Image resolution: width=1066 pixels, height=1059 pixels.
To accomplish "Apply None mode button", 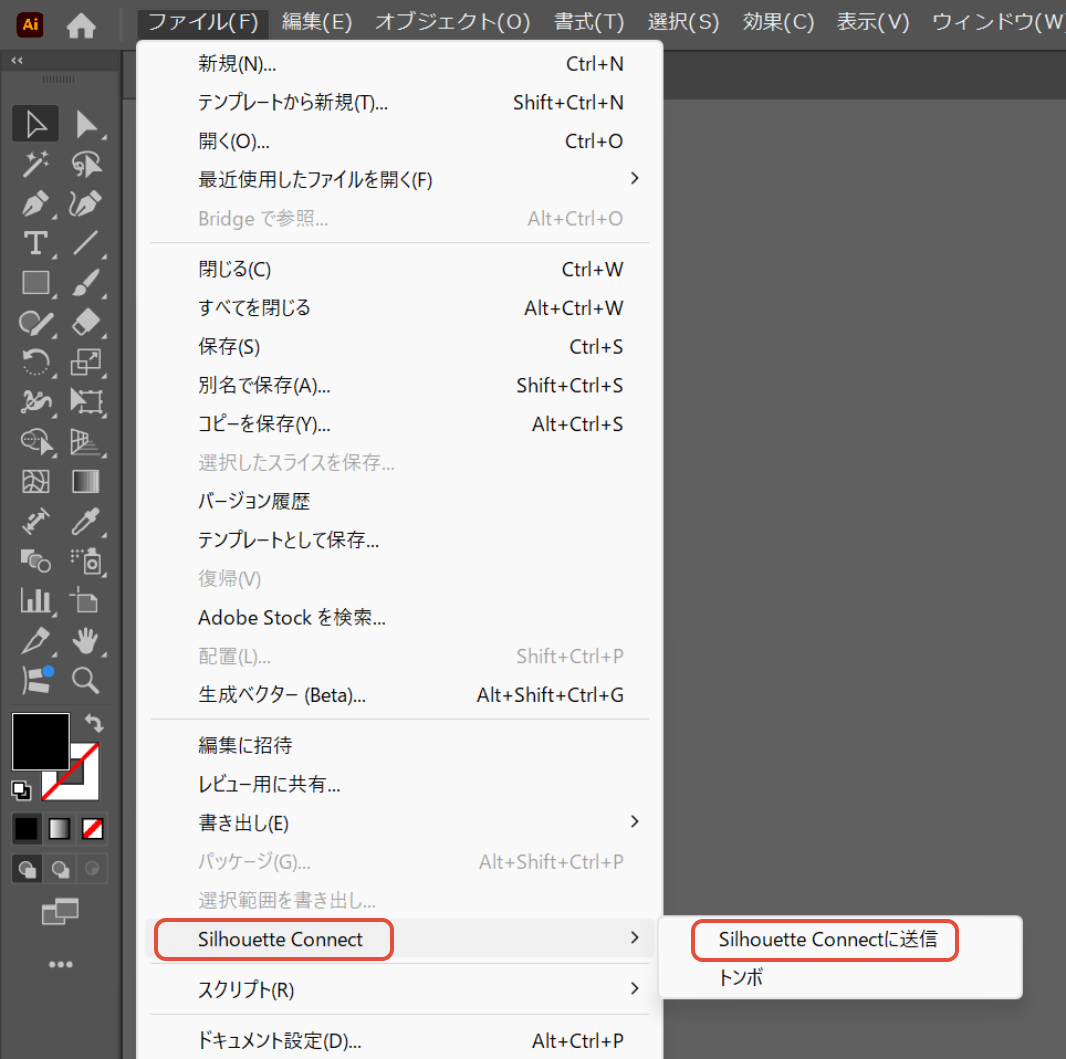I will (x=92, y=829).
